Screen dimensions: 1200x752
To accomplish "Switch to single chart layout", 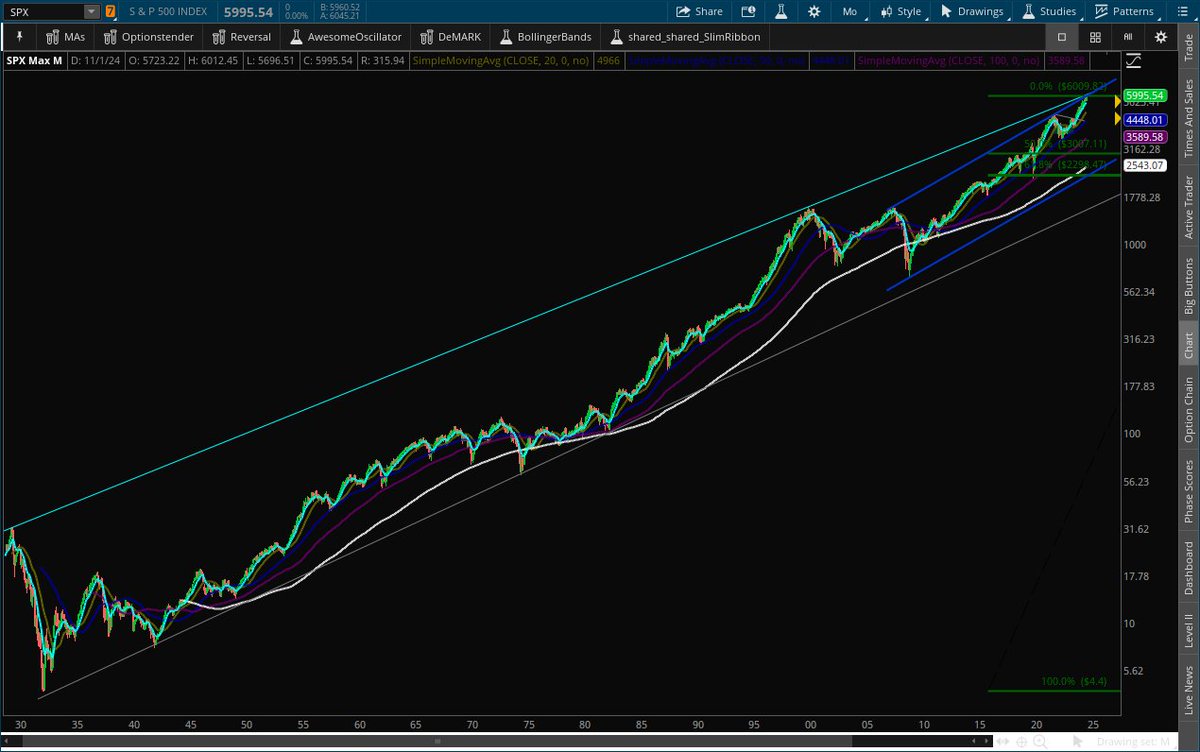I will 1062,37.
